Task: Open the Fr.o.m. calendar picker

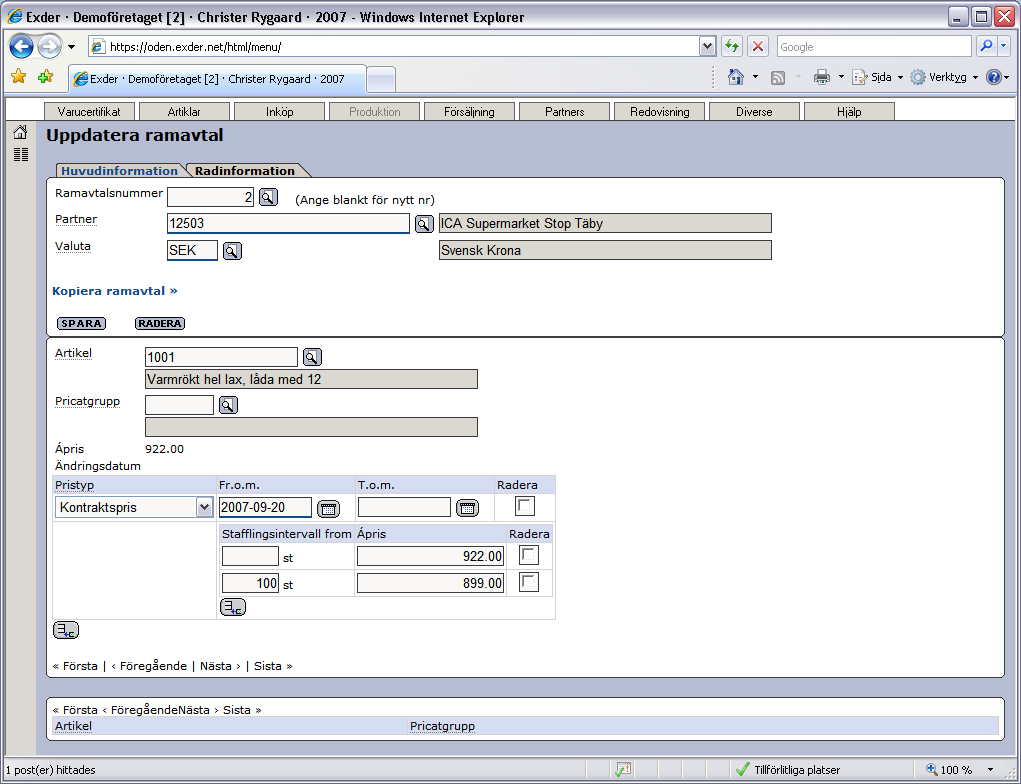Action: point(328,509)
